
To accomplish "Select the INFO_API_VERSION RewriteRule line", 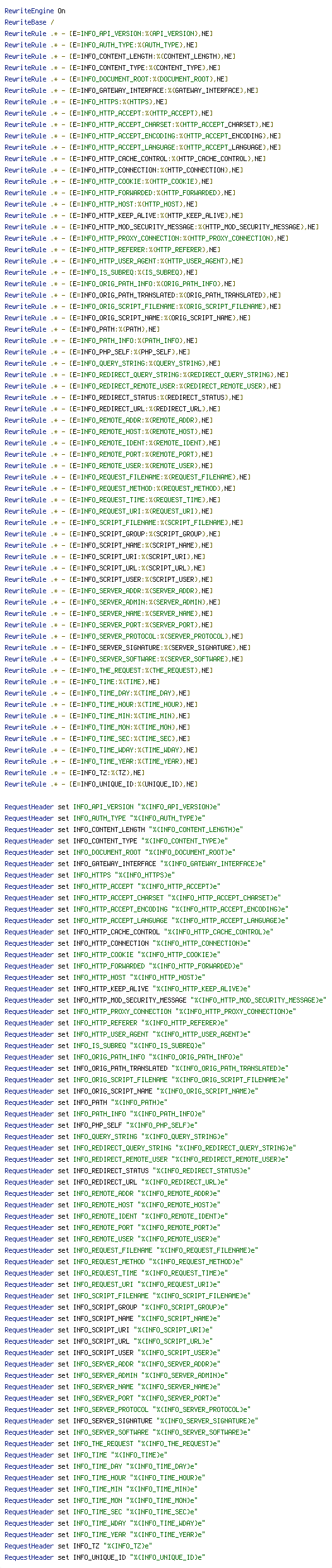I will pos(109,33).
